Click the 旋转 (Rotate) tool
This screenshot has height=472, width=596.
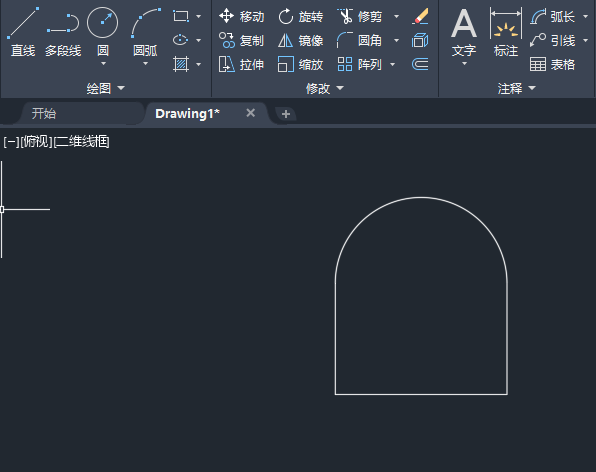300,16
